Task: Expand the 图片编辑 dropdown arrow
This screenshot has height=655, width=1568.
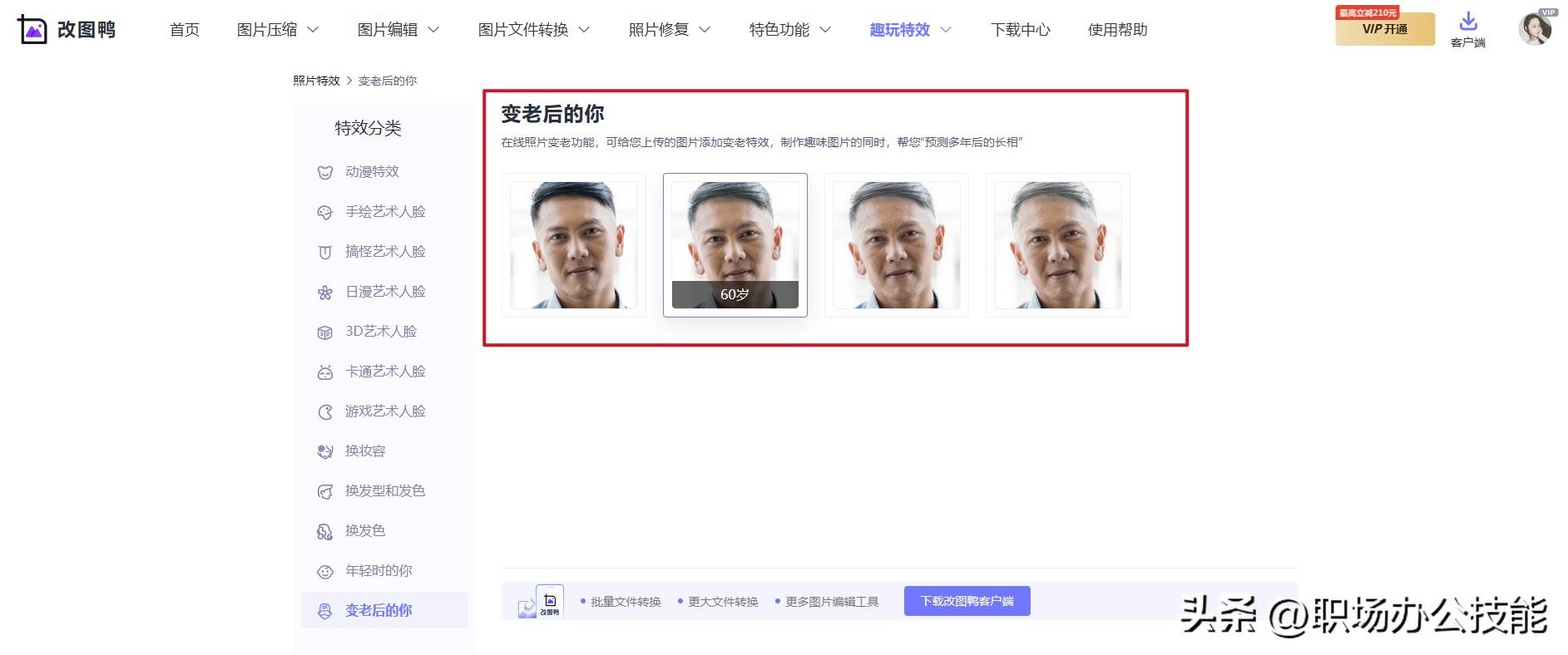Action: tap(433, 30)
